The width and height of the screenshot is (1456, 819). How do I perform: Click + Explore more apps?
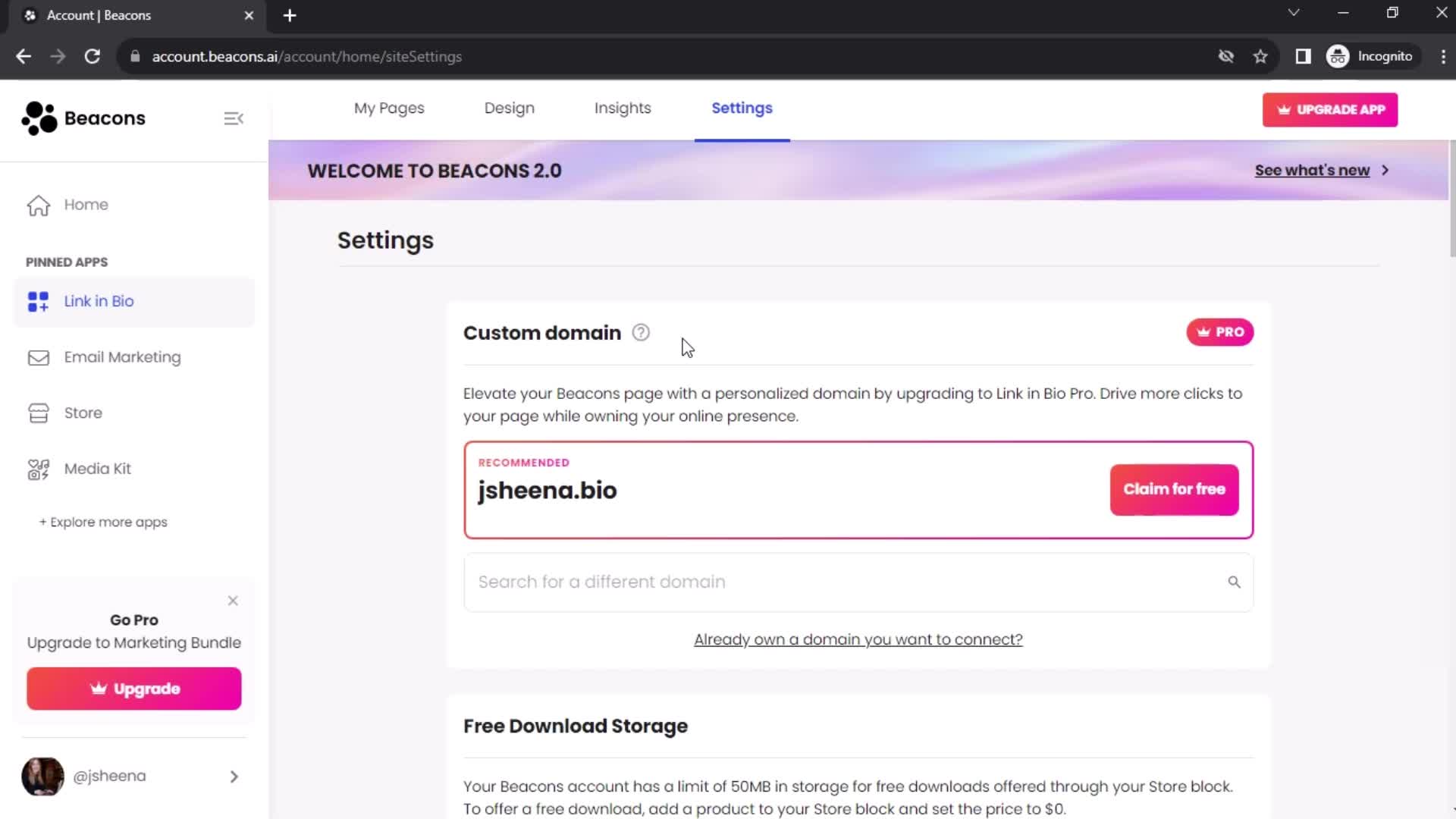click(x=103, y=522)
